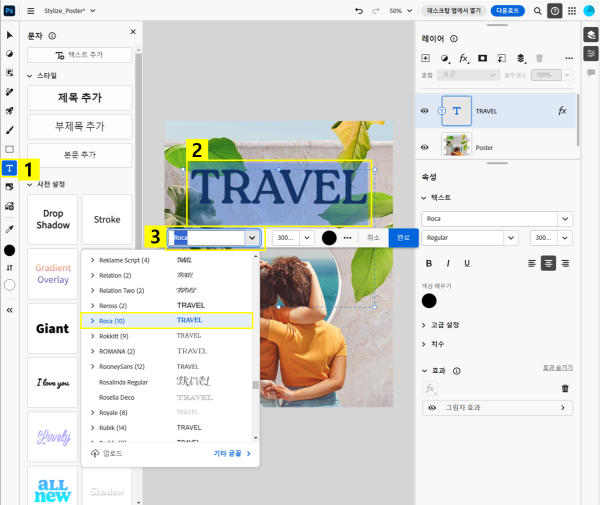Click text color swatch in floating bar

(x=329, y=238)
